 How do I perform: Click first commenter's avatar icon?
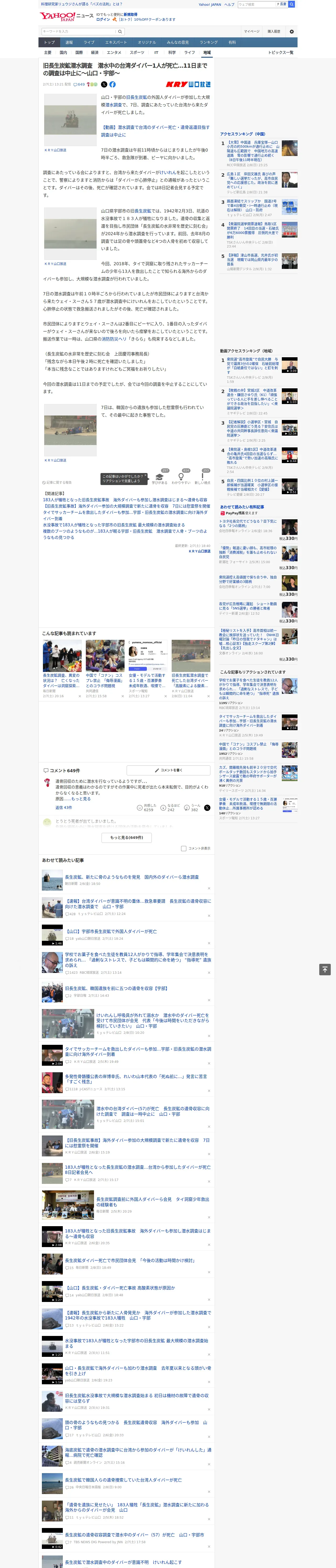click(47, 783)
